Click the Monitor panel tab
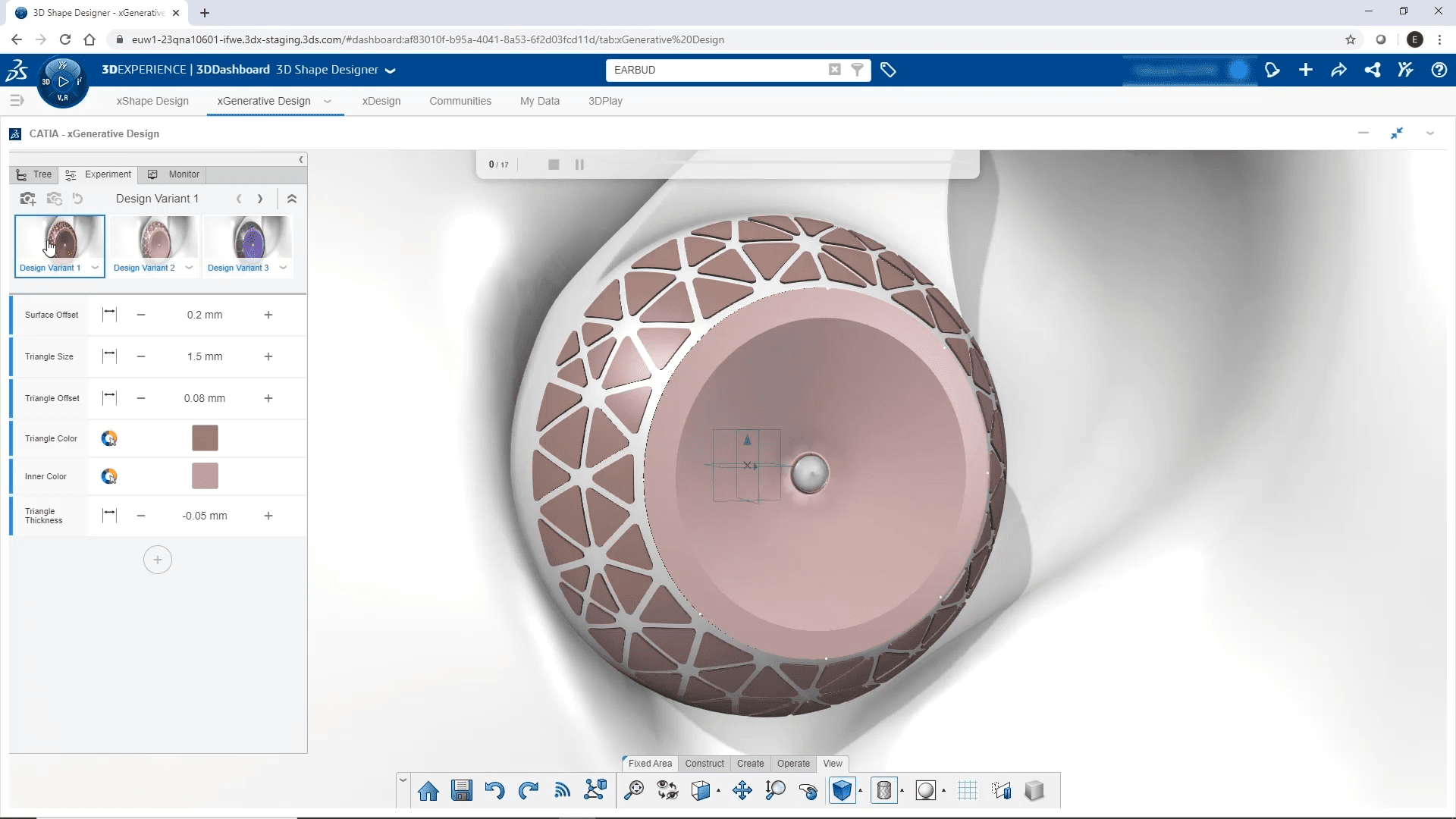 pyautogui.click(x=183, y=174)
